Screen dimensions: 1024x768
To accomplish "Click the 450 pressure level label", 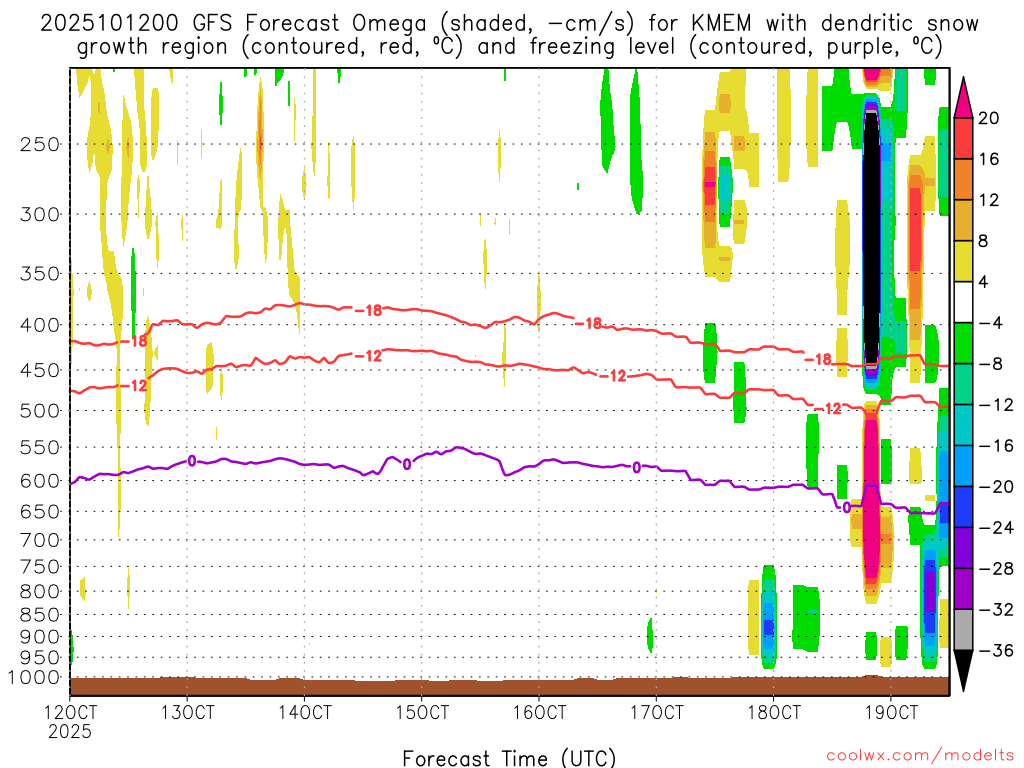I will click(x=40, y=370).
